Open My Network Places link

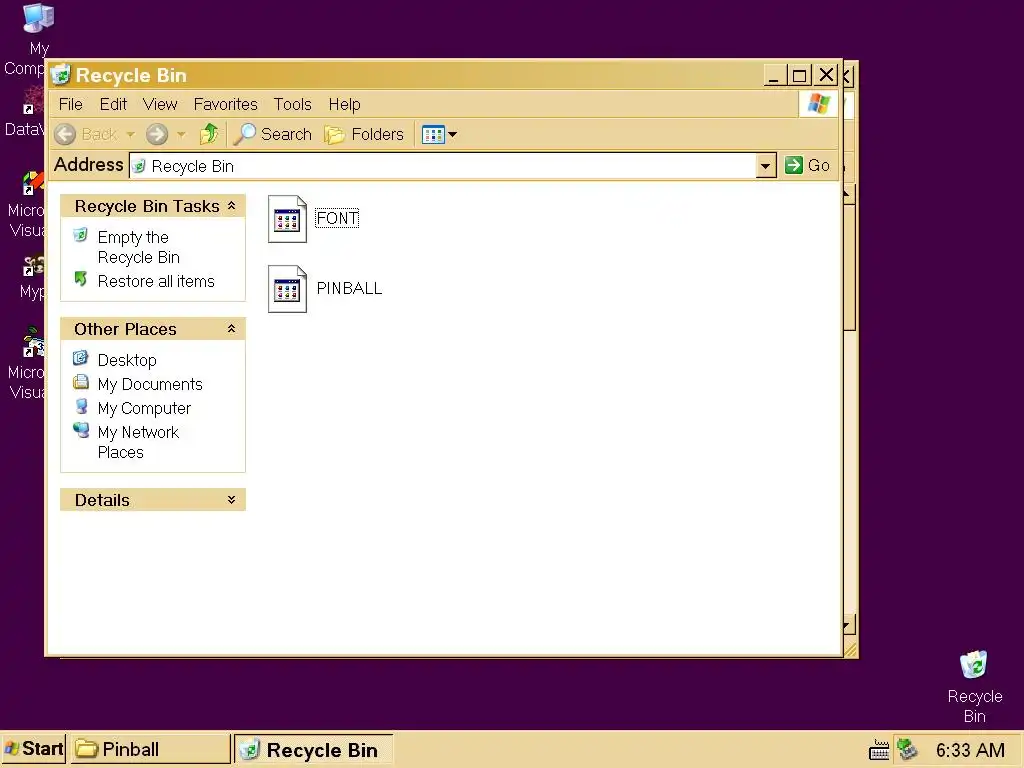pos(138,442)
